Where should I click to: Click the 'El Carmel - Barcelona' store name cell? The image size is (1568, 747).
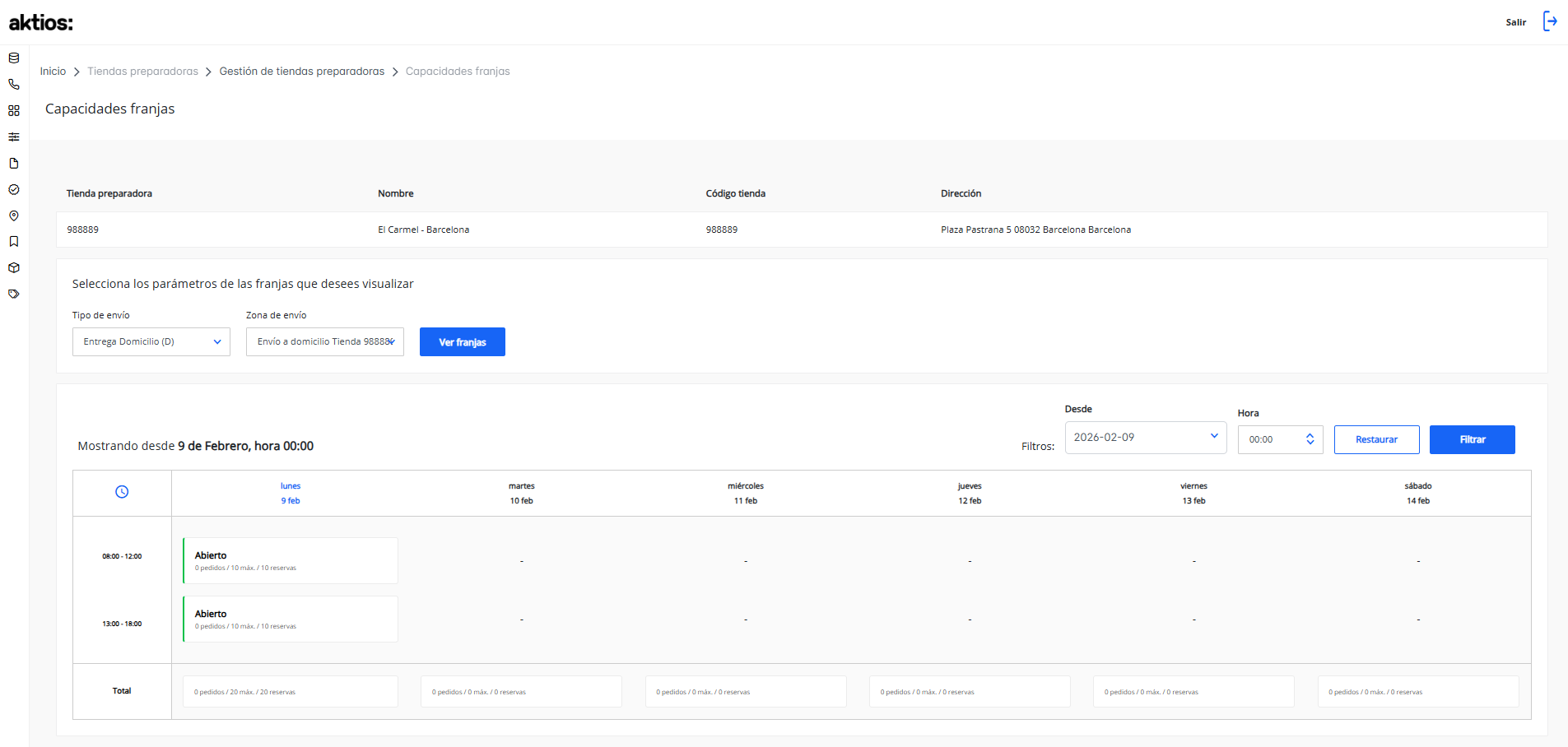point(424,230)
